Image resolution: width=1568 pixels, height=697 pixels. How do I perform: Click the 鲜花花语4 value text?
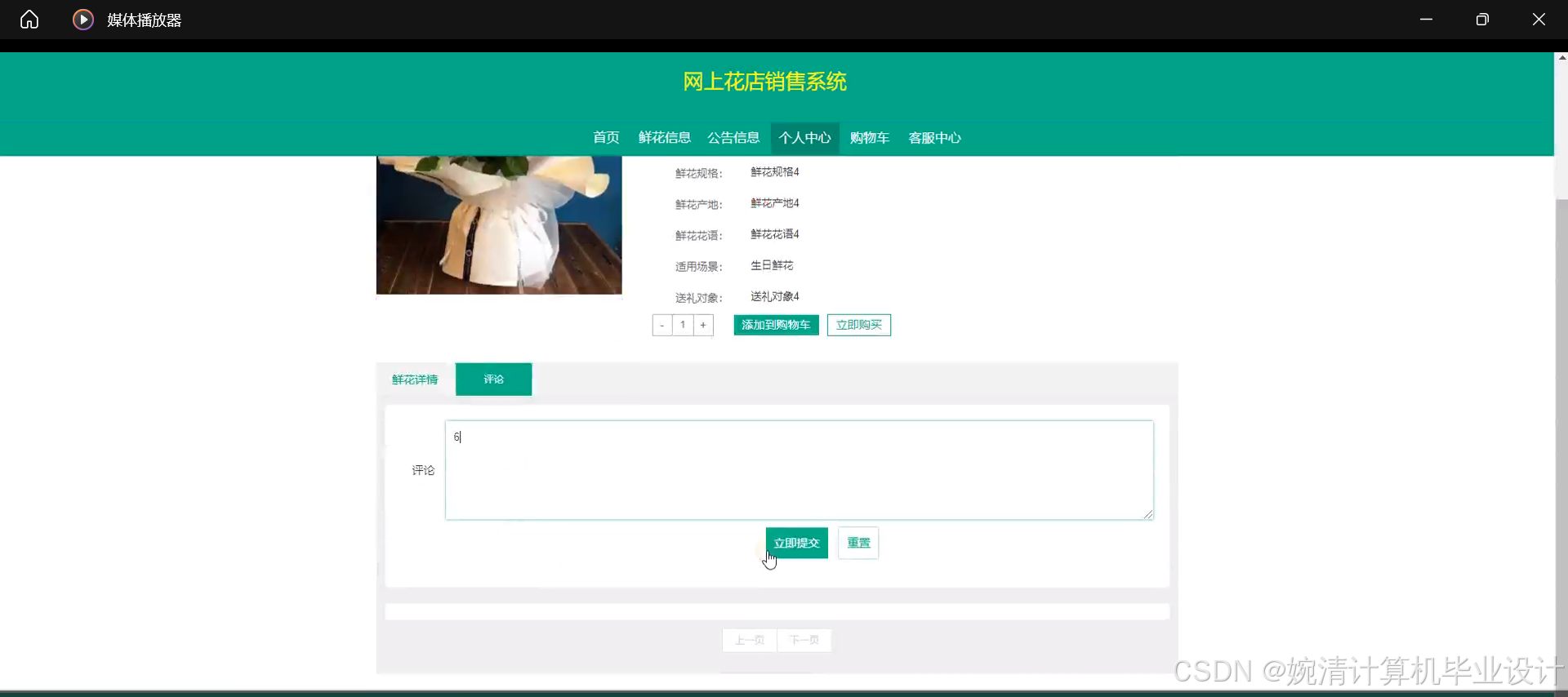click(x=775, y=234)
